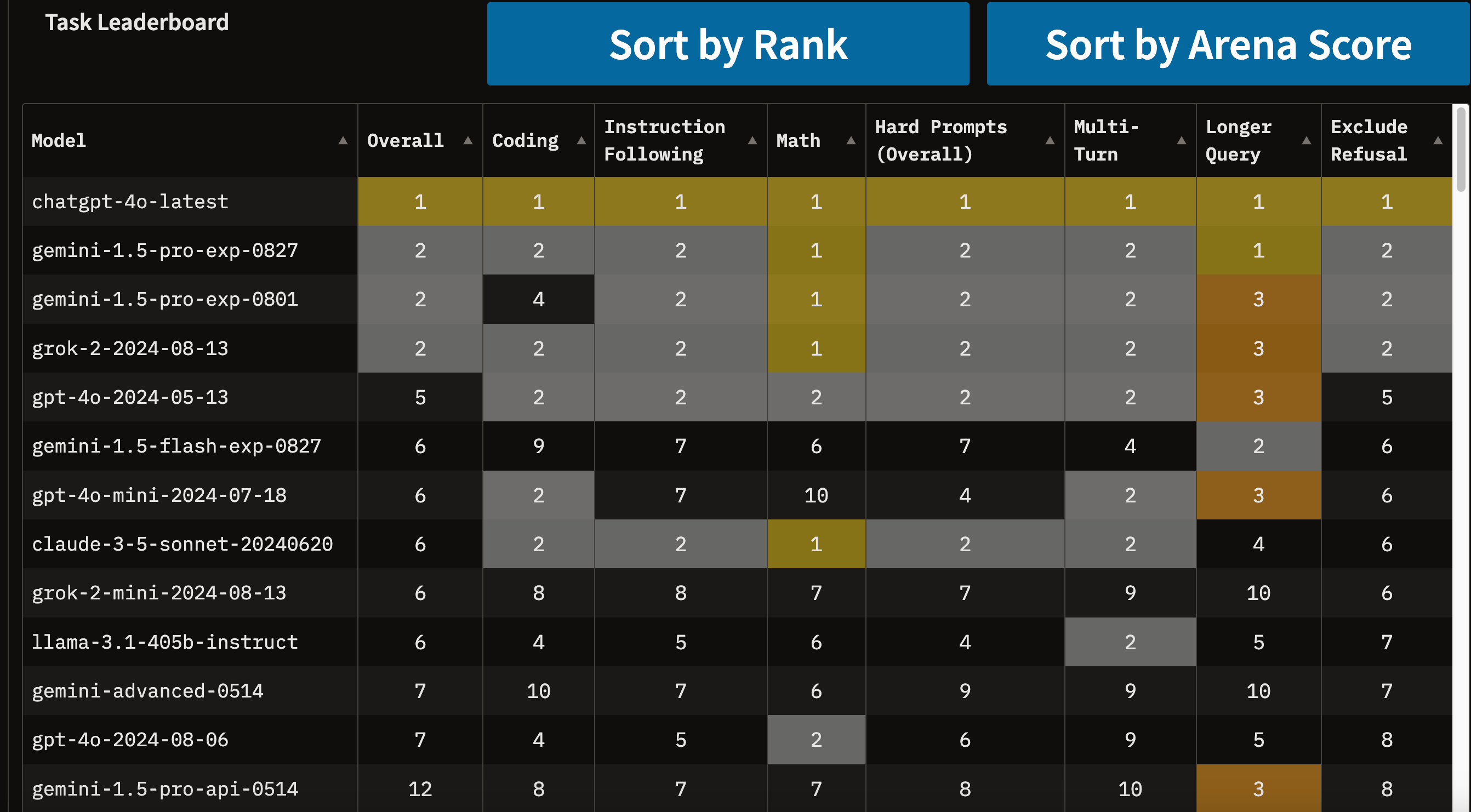
Task: Sort by the Coding column arrow
Action: click(x=581, y=140)
